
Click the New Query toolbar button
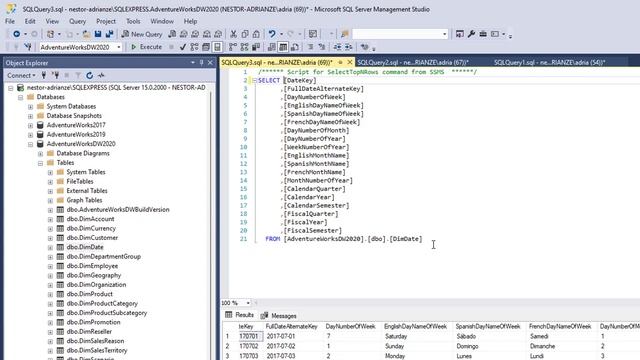pyautogui.click(x=142, y=34)
